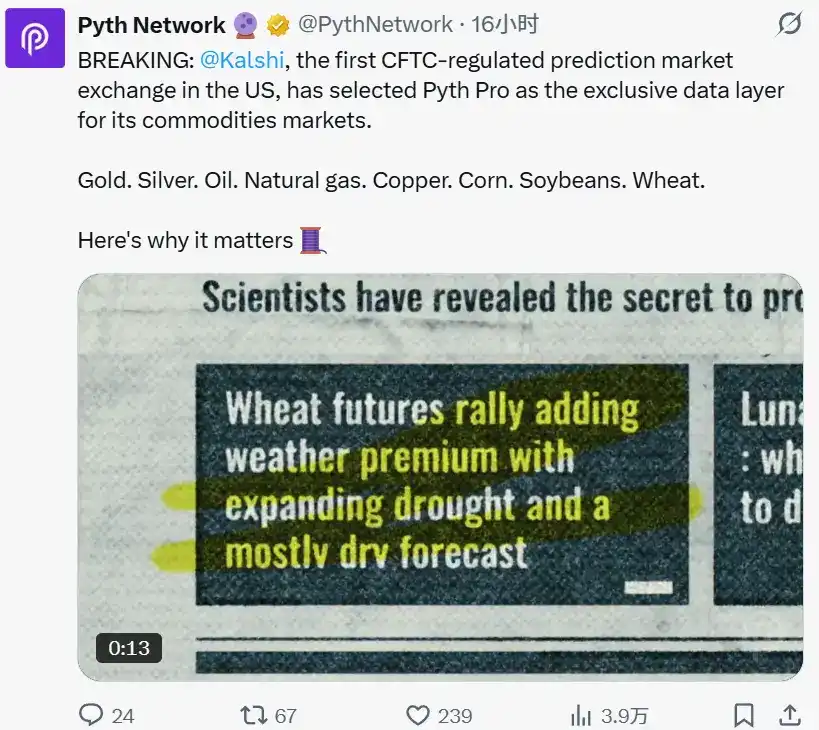
Task: Bookmark the post using the bookmark icon
Action: click(744, 716)
